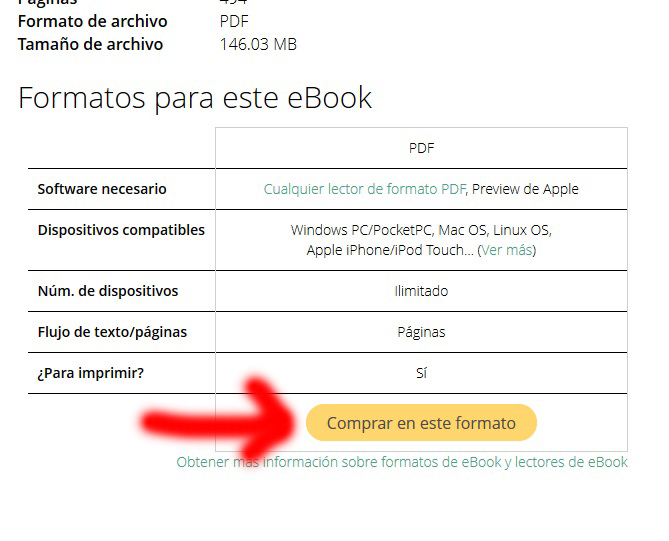This screenshot has height=541, width=669.
Task: Click the Formato de archivo label
Action: (93, 21)
